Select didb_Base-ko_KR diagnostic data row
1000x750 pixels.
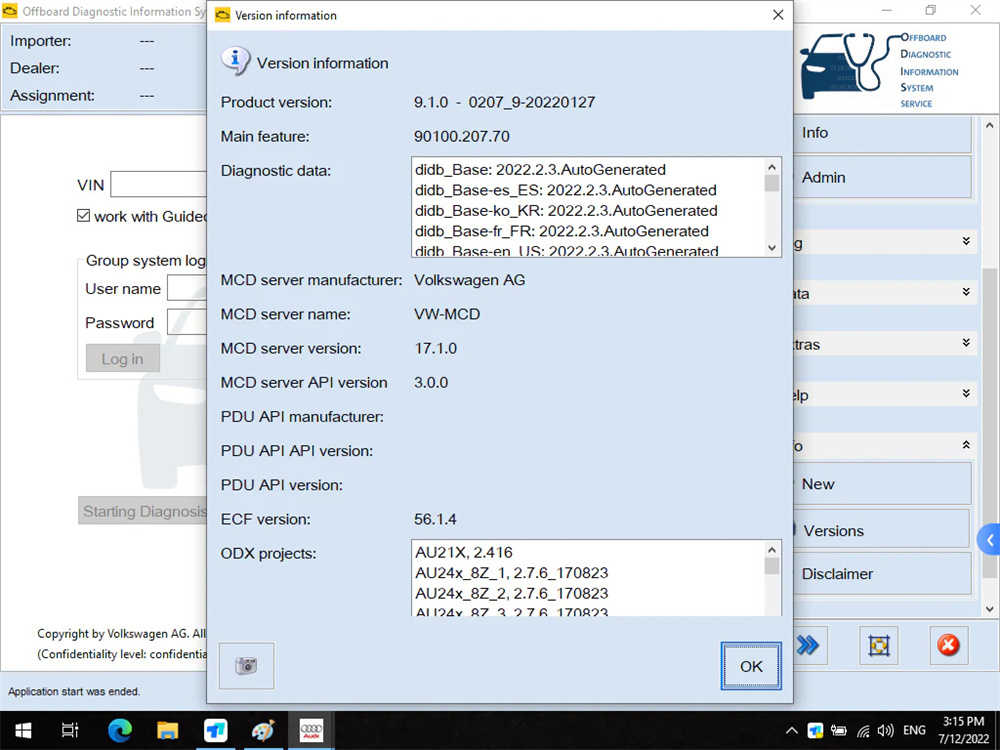(566, 210)
